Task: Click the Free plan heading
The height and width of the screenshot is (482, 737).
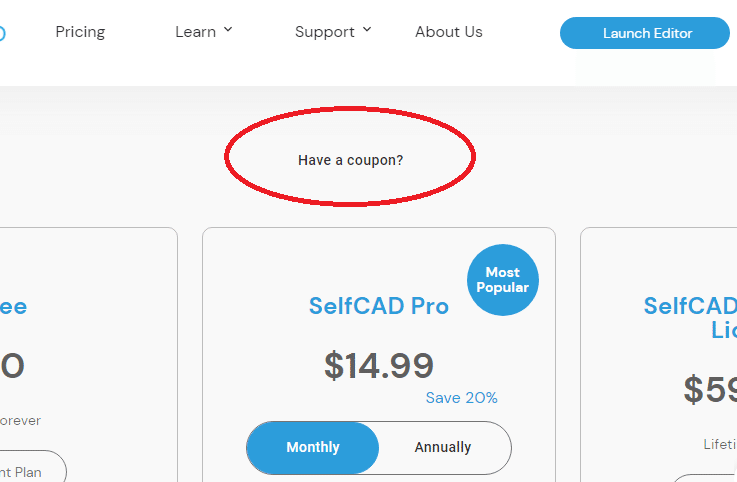Action: 12,306
